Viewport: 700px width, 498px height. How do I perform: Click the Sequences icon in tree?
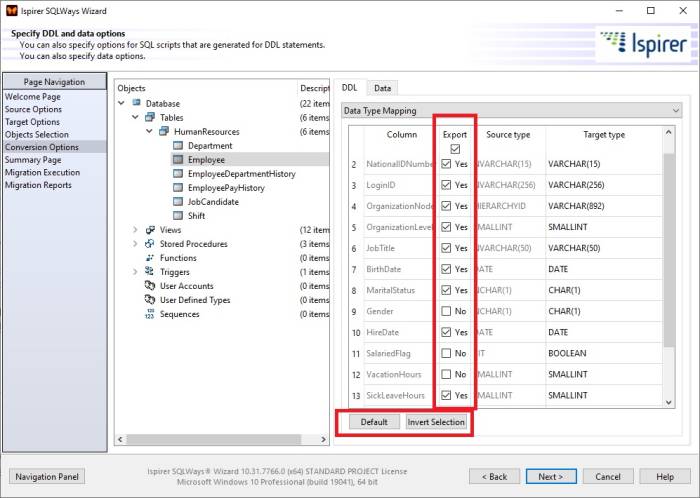pos(150,314)
